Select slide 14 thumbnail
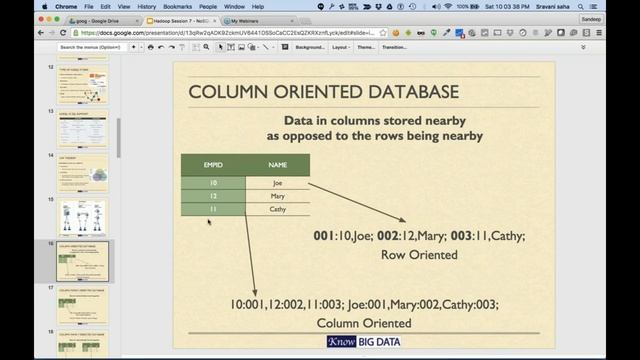The height and width of the screenshot is (360, 640). point(82,173)
